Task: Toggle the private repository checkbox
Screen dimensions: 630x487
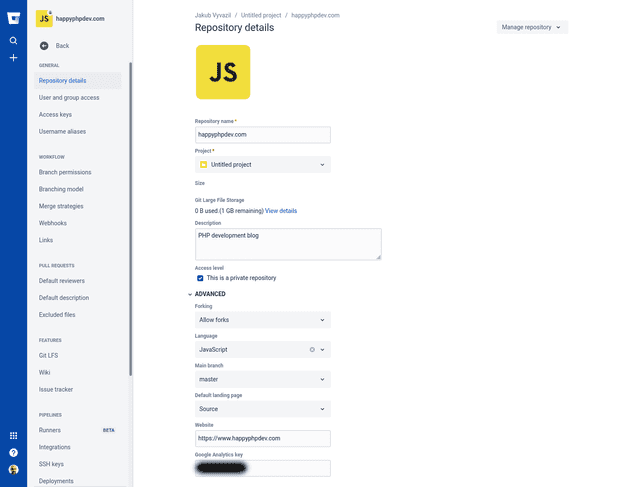Action: coord(200,278)
